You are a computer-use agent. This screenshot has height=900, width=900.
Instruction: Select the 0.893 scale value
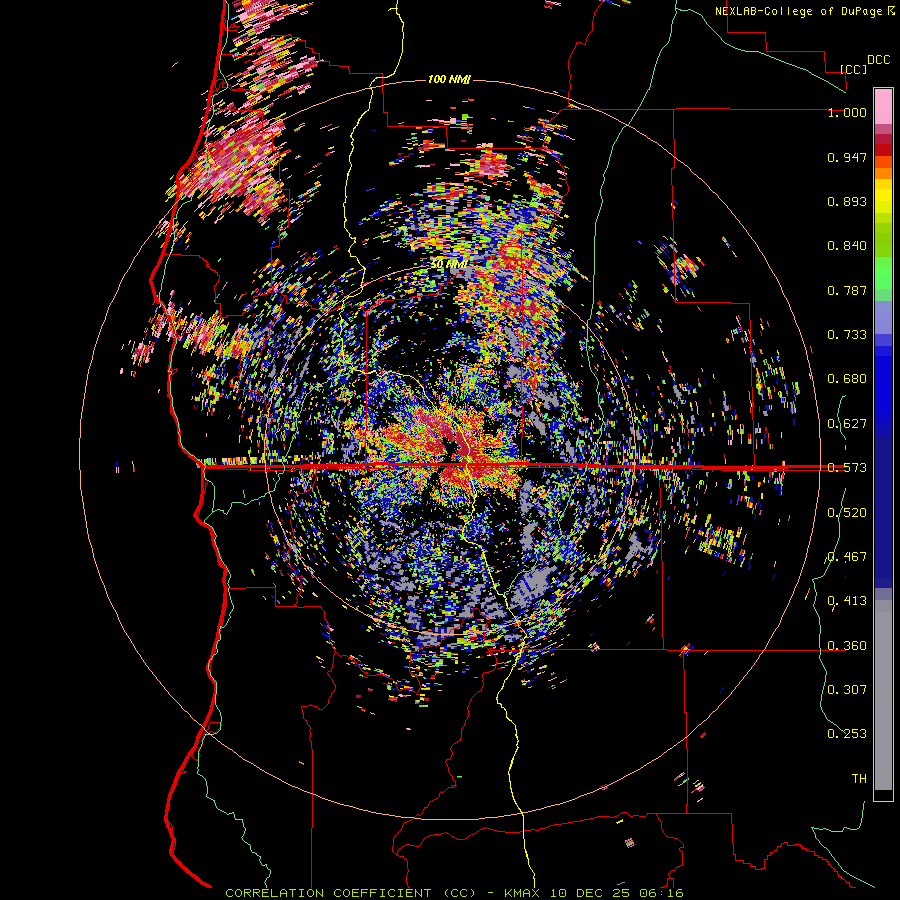pyautogui.click(x=847, y=201)
